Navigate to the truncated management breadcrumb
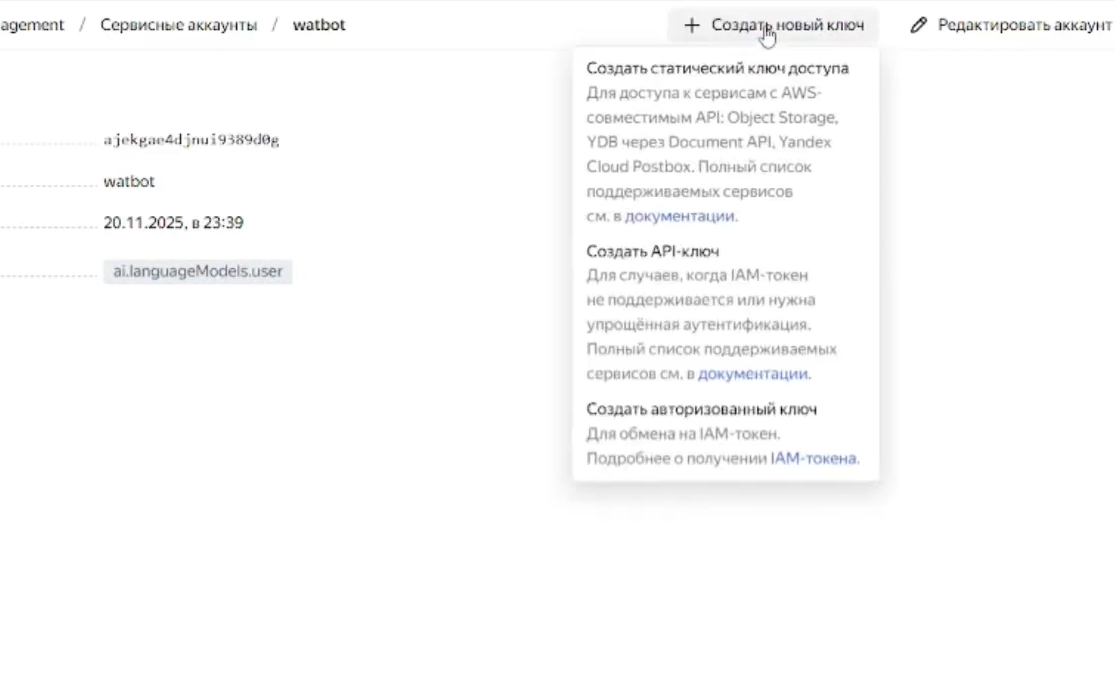Image resolution: width=1115 pixels, height=689 pixels. 32,25
